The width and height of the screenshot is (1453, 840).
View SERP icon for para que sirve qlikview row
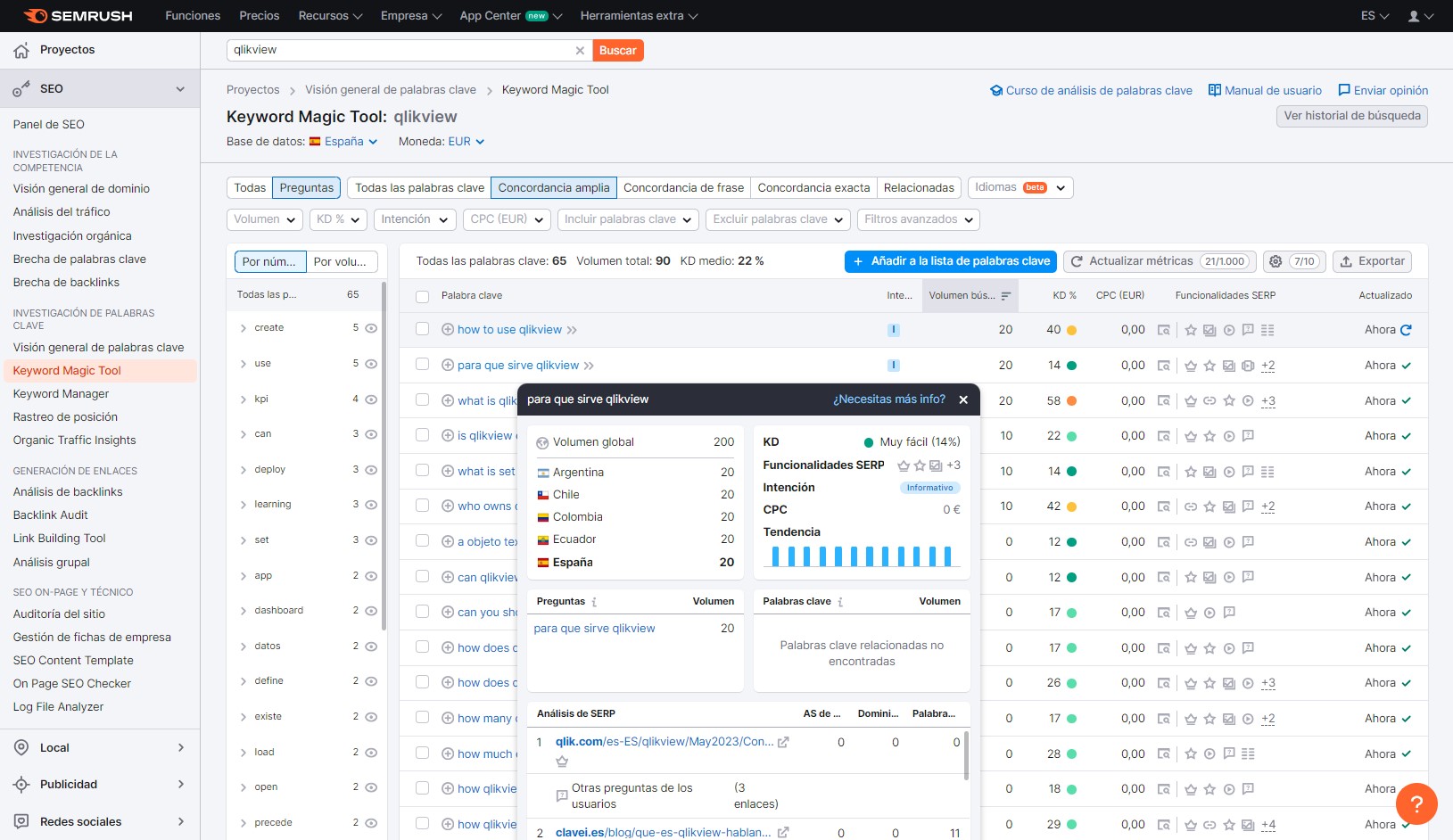[x=1164, y=366]
